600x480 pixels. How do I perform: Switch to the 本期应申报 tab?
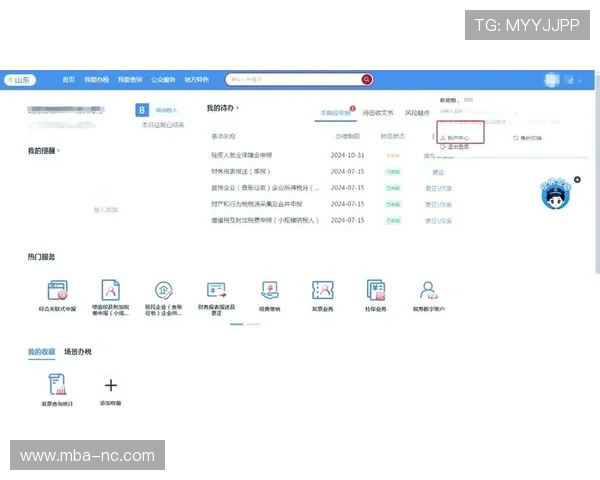[x=335, y=113]
